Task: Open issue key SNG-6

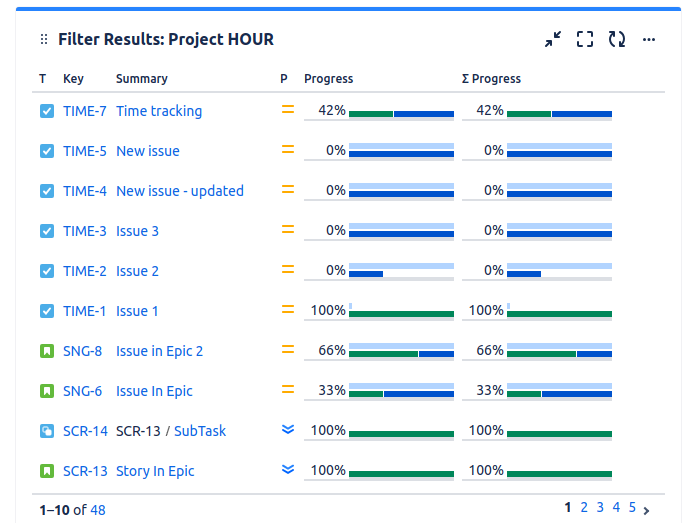Action: [x=82, y=391]
